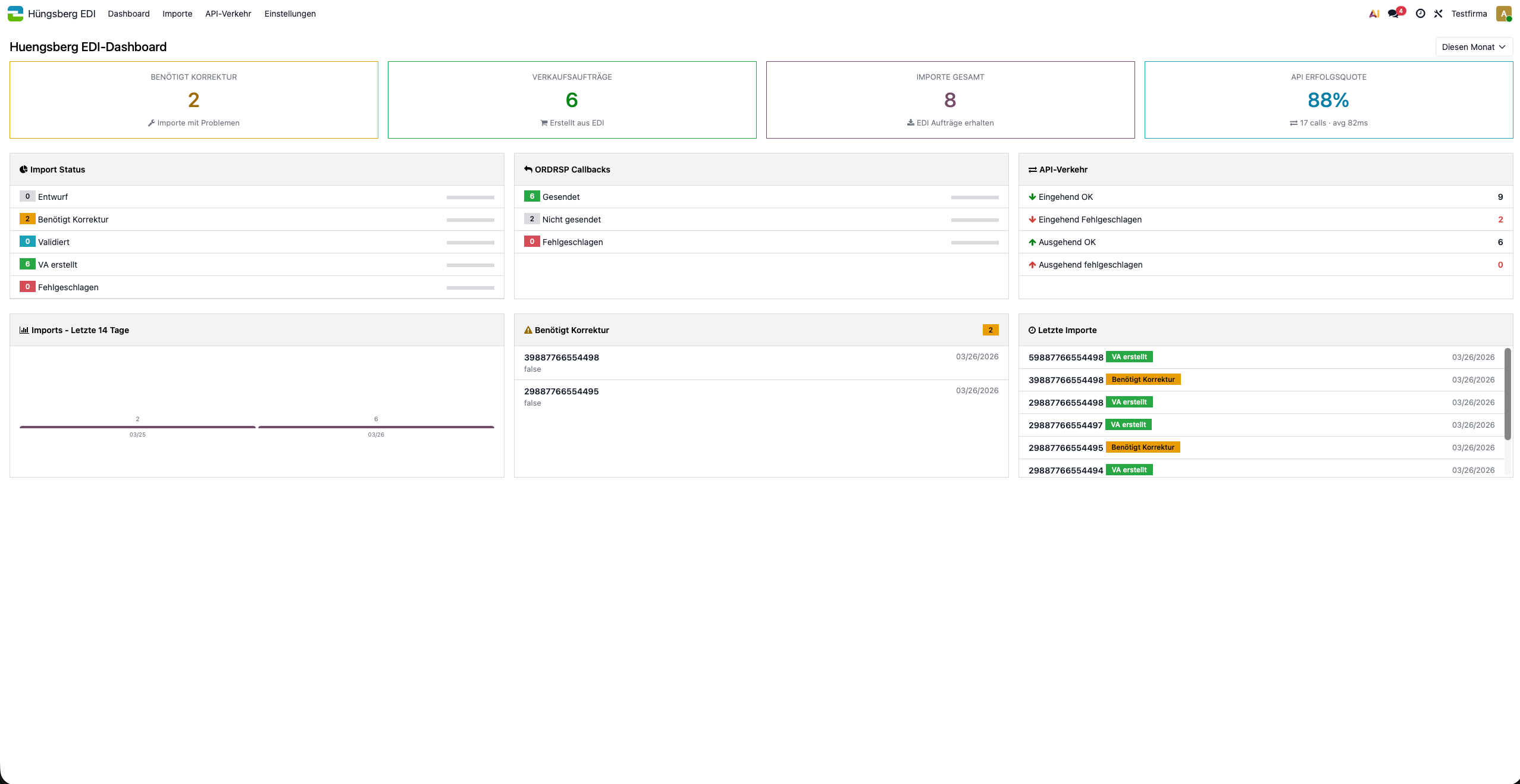1520x784 pixels.
Task: Open the Verkaufsaufträge summary card
Action: coord(571,99)
